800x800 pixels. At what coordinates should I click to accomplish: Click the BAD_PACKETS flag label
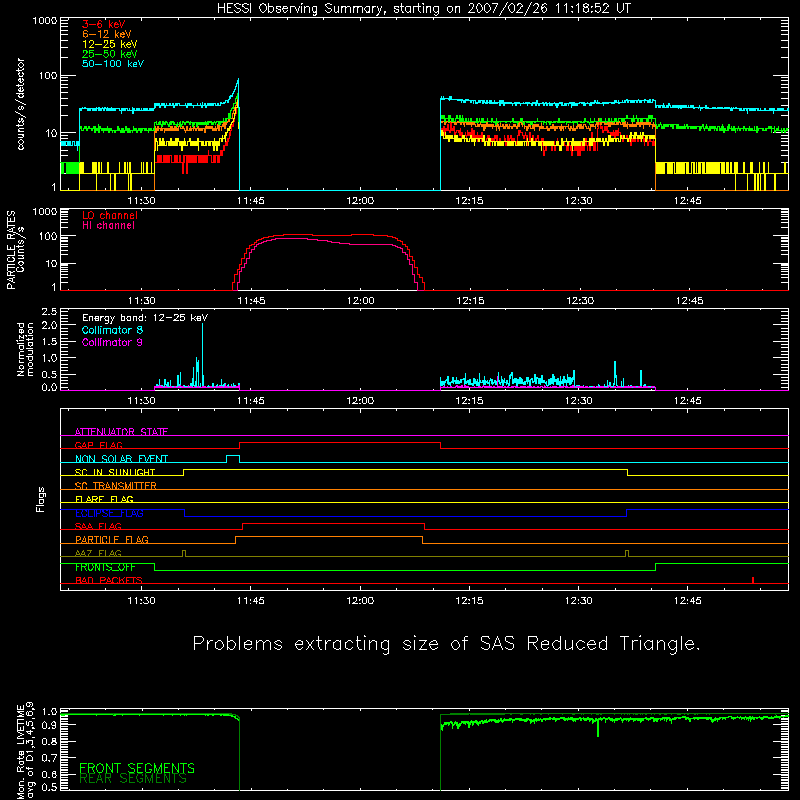[109, 580]
